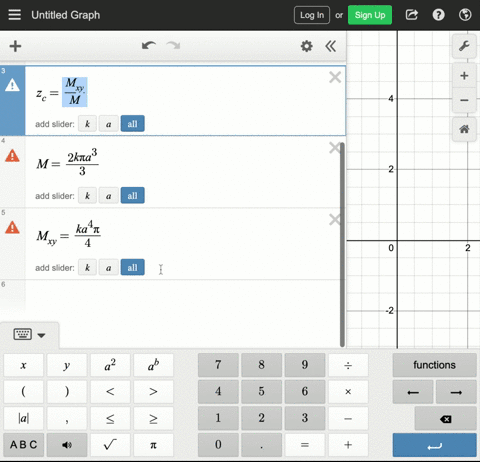Tap the divide key
The height and width of the screenshot is (462, 480).
348,365
